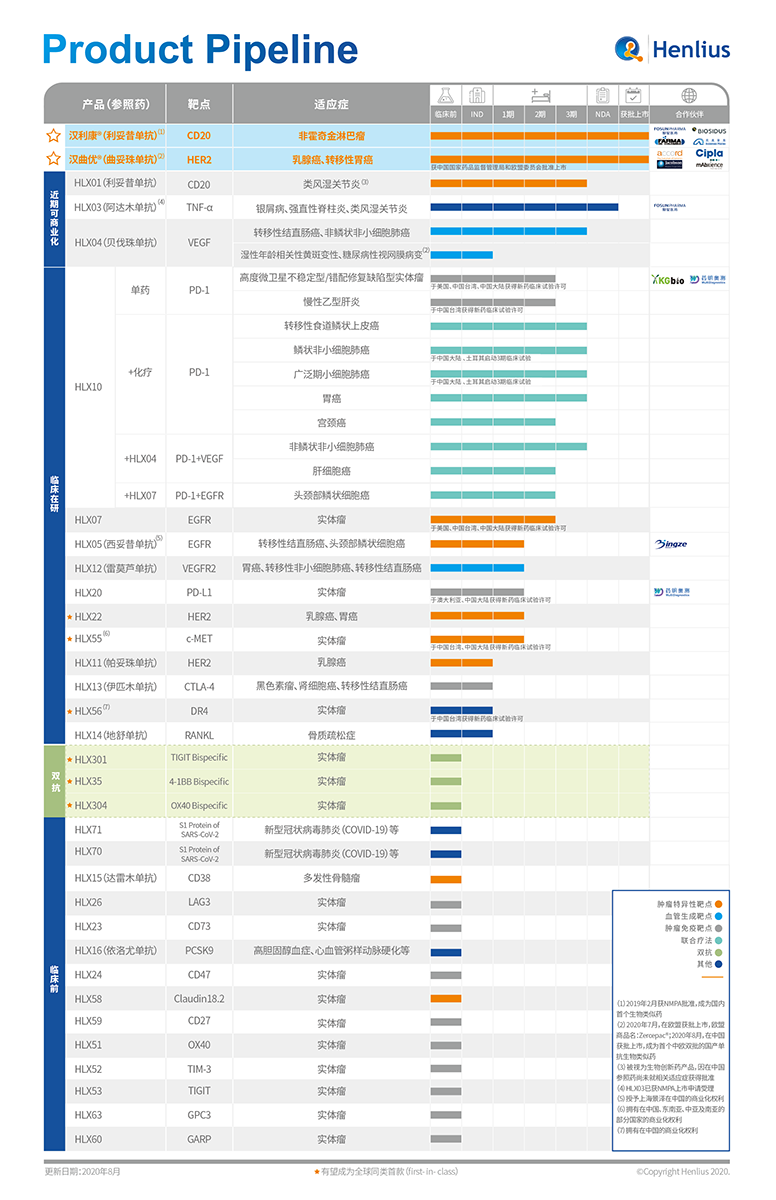Click the HLX10 product name
The image size is (776, 1200).
click(x=88, y=386)
